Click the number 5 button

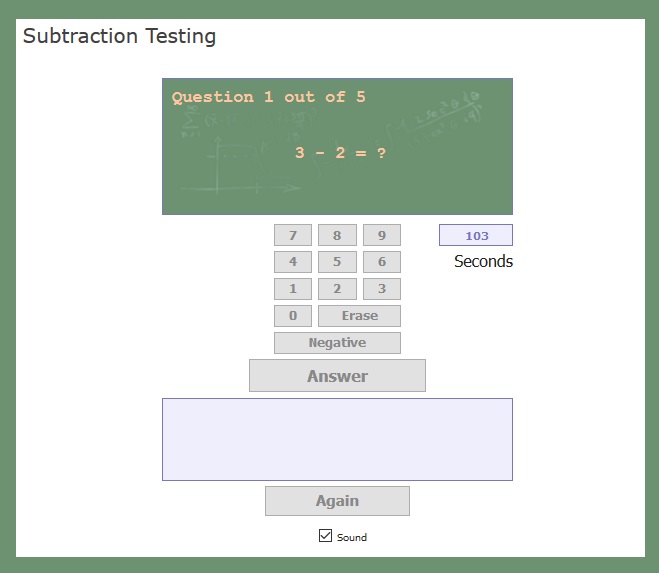coord(337,262)
